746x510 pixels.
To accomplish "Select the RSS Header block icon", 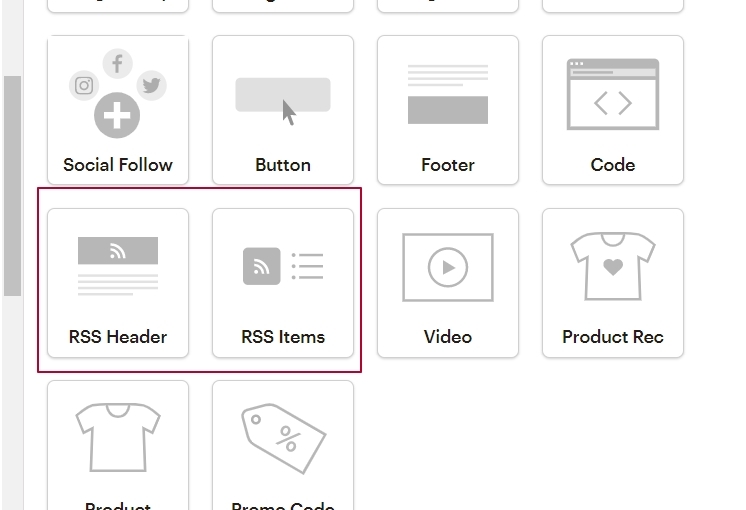I will [x=118, y=266].
